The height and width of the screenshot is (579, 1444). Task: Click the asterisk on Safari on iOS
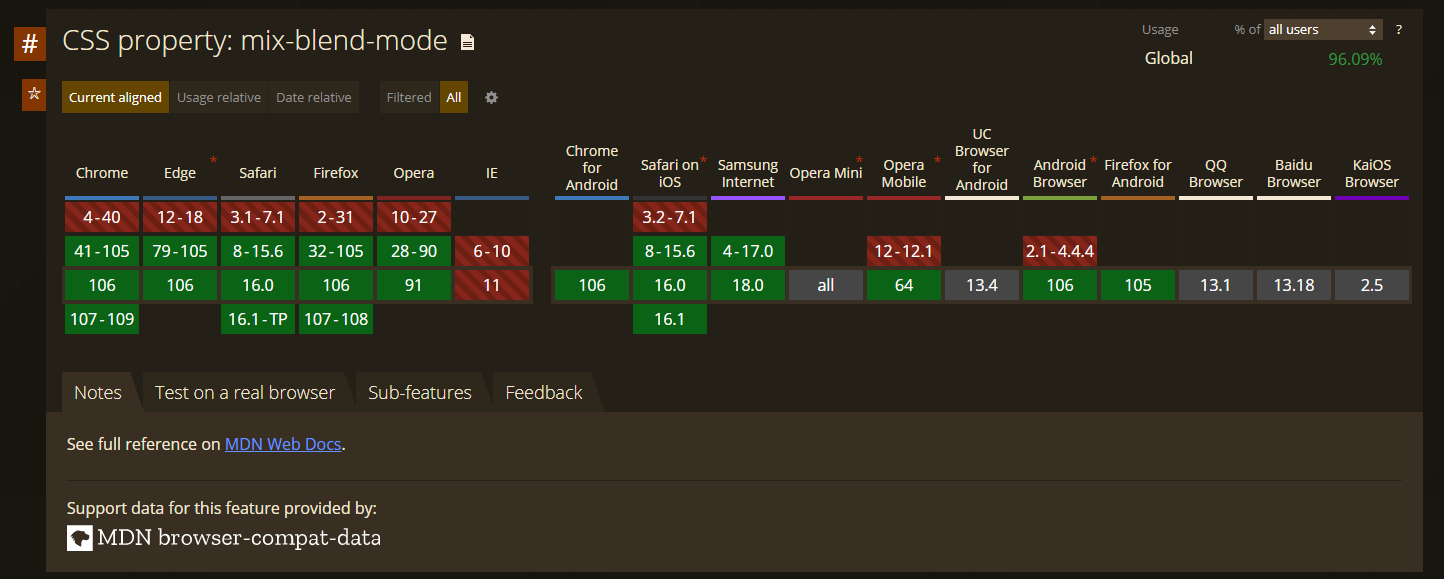704,160
